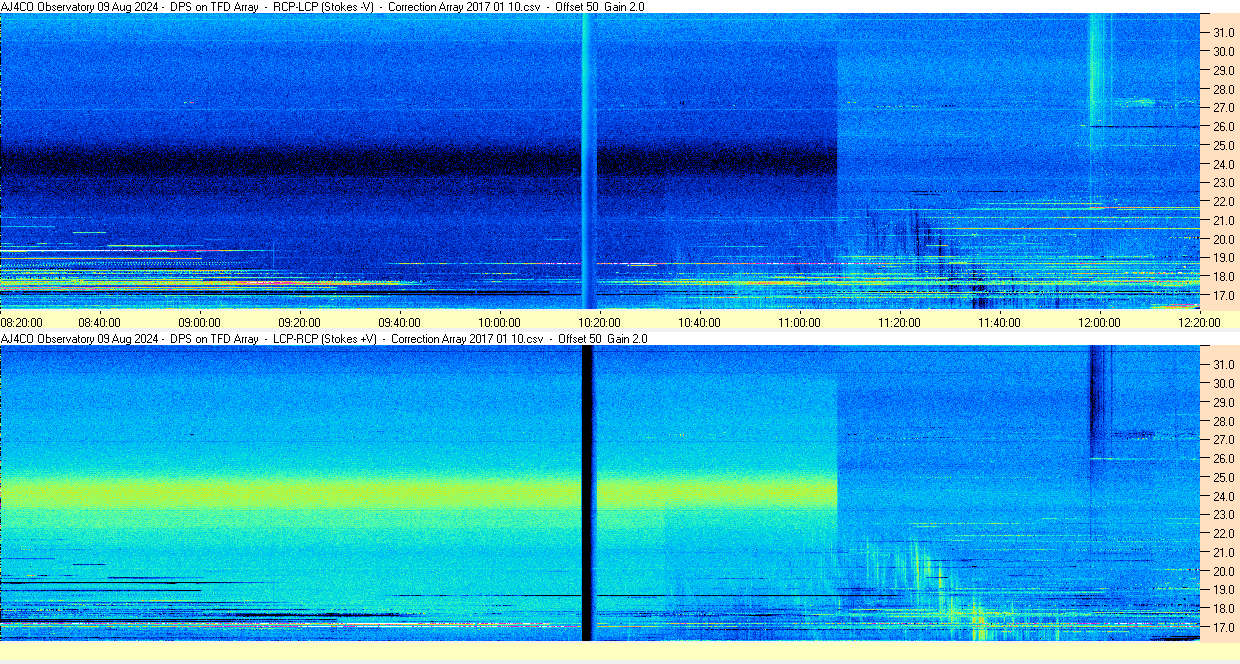Click 19.0 frequency label in Stokes +V panel

click(x=1223, y=590)
